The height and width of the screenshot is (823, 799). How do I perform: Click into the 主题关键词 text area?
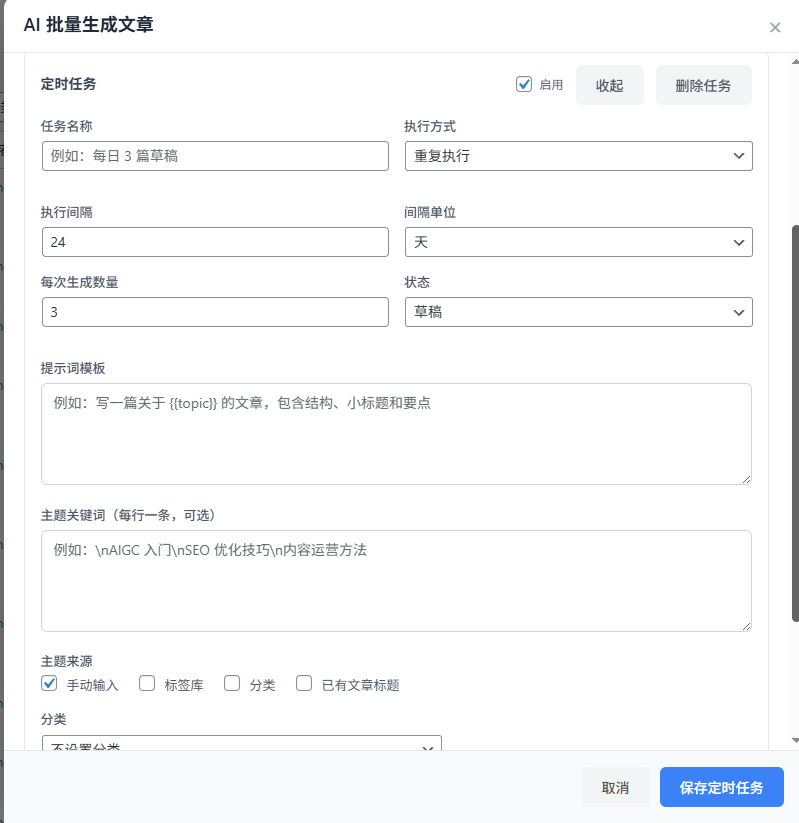tap(396, 581)
